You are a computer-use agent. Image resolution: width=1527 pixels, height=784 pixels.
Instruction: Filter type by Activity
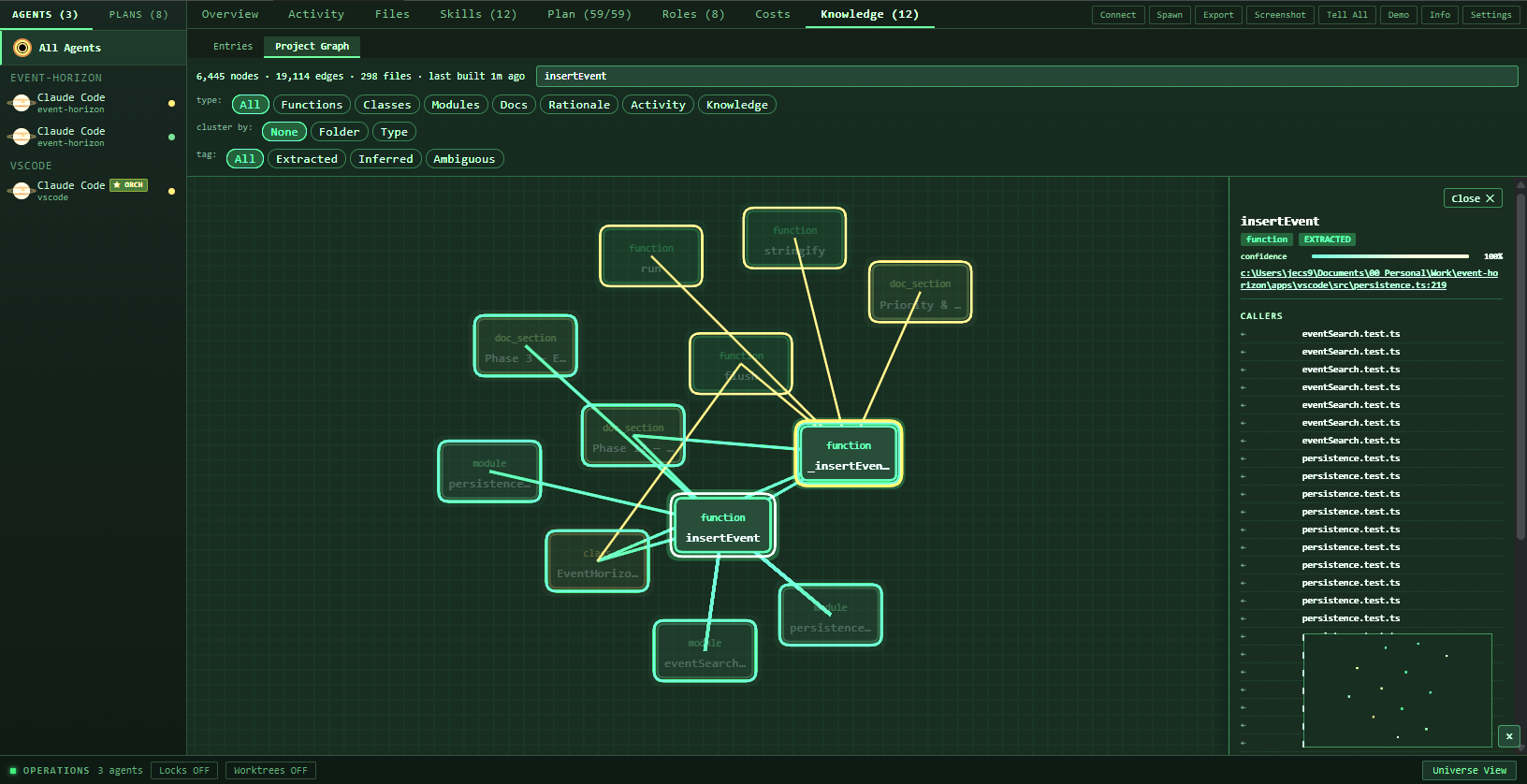(x=658, y=105)
